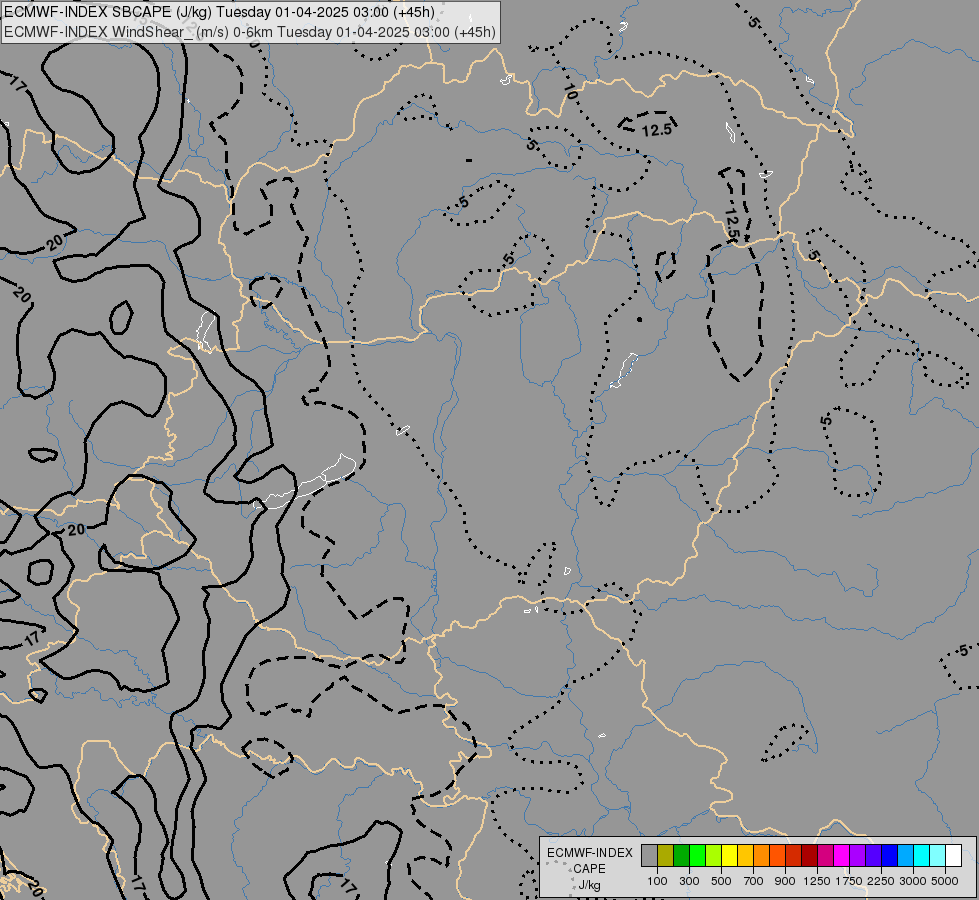Viewport: 979px width, 900px height.
Task: Click the gray color swatch in CAPE legend
Action: [x=649, y=855]
